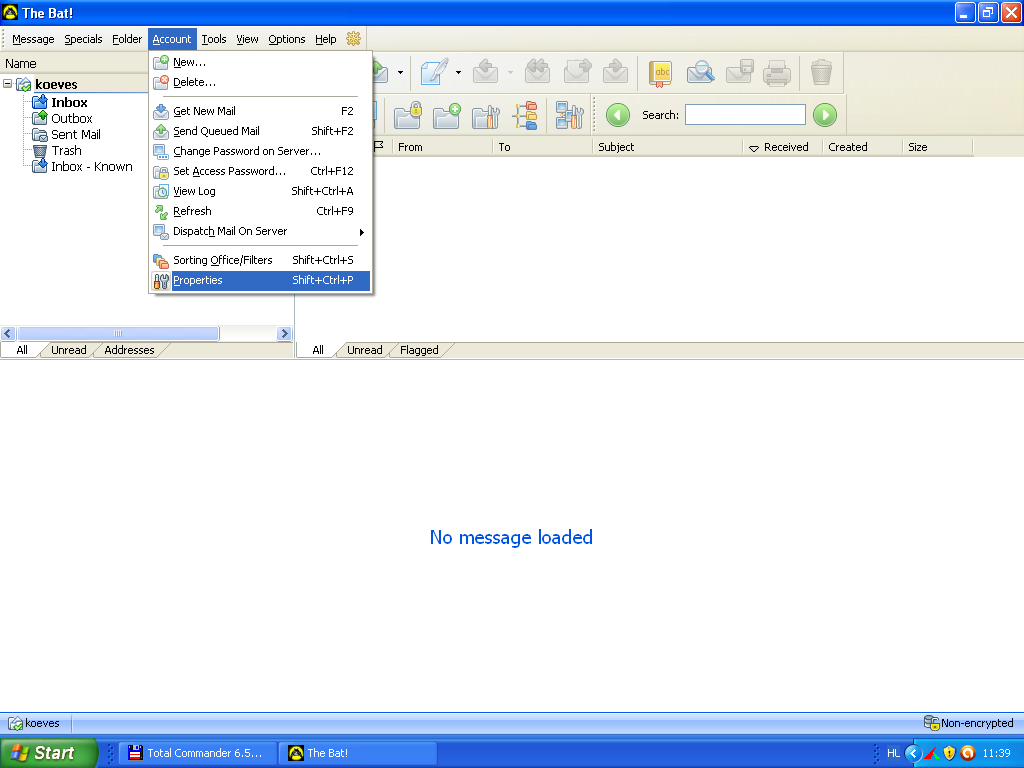Open the Help menu
This screenshot has height=768, width=1024.
(x=325, y=39)
